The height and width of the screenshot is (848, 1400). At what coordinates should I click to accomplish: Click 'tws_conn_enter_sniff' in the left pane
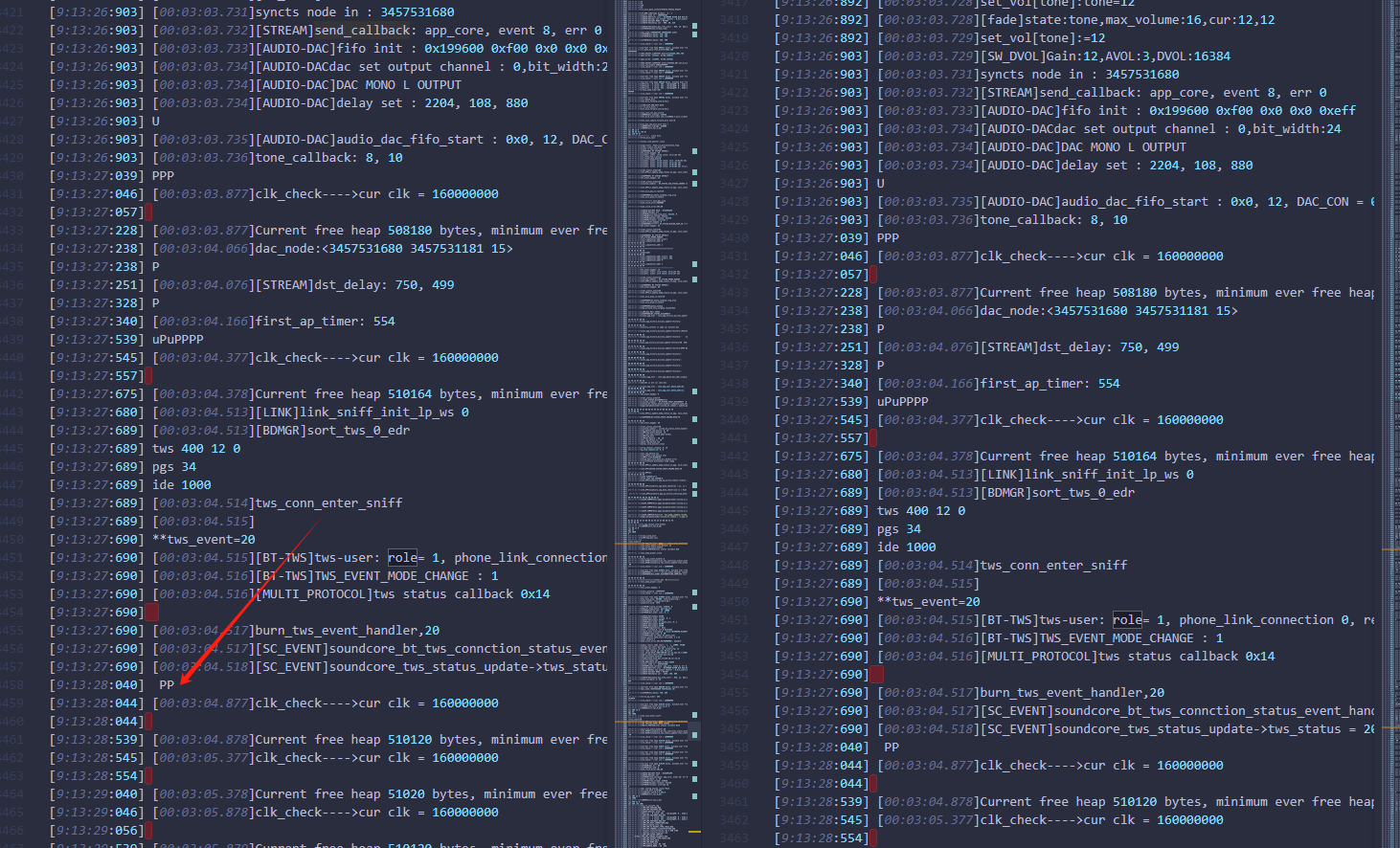329,502
